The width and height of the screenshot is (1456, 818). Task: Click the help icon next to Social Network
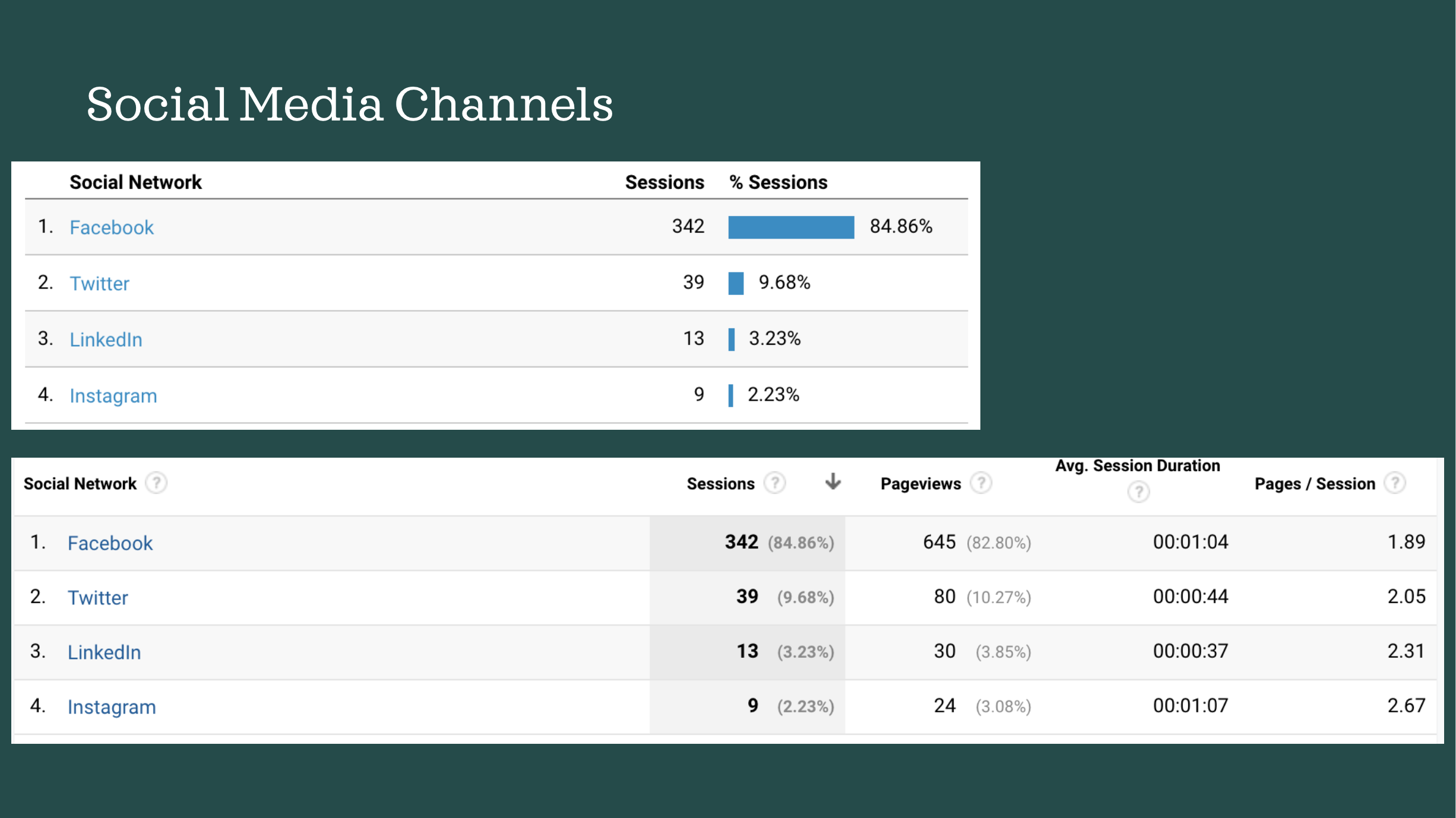pos(156,483)
